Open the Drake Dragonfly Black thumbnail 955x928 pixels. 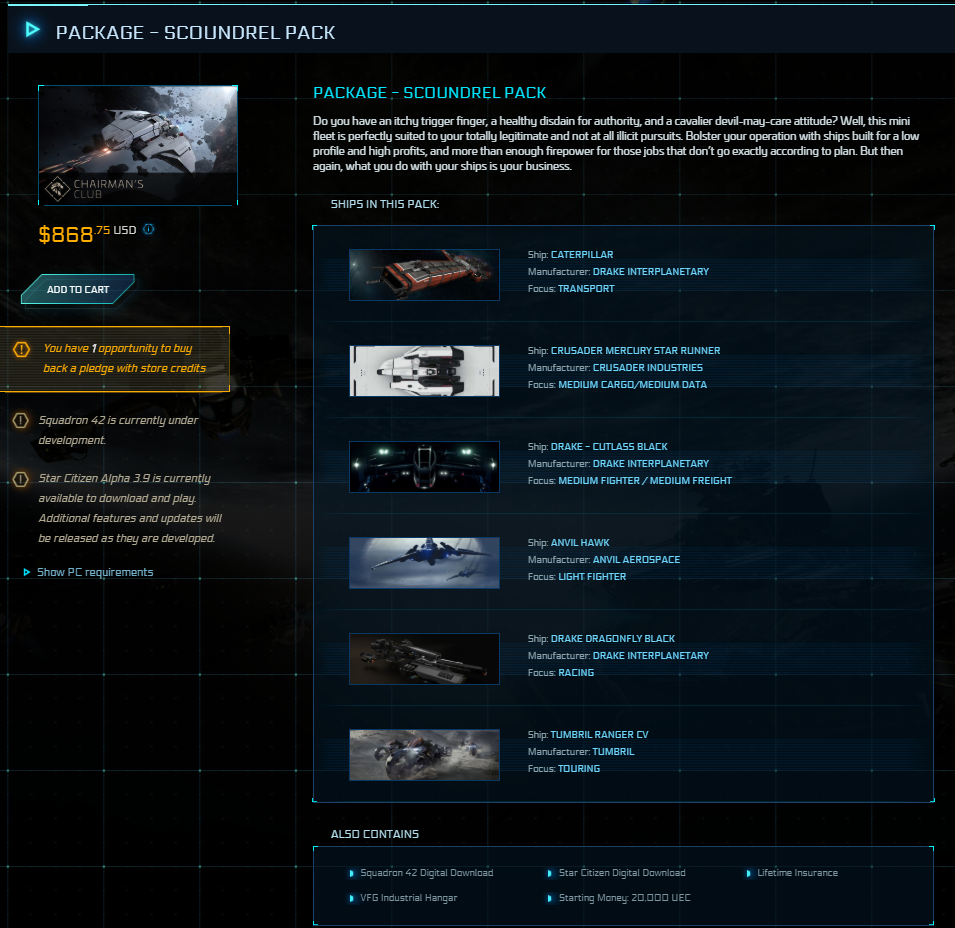point(424,659)
